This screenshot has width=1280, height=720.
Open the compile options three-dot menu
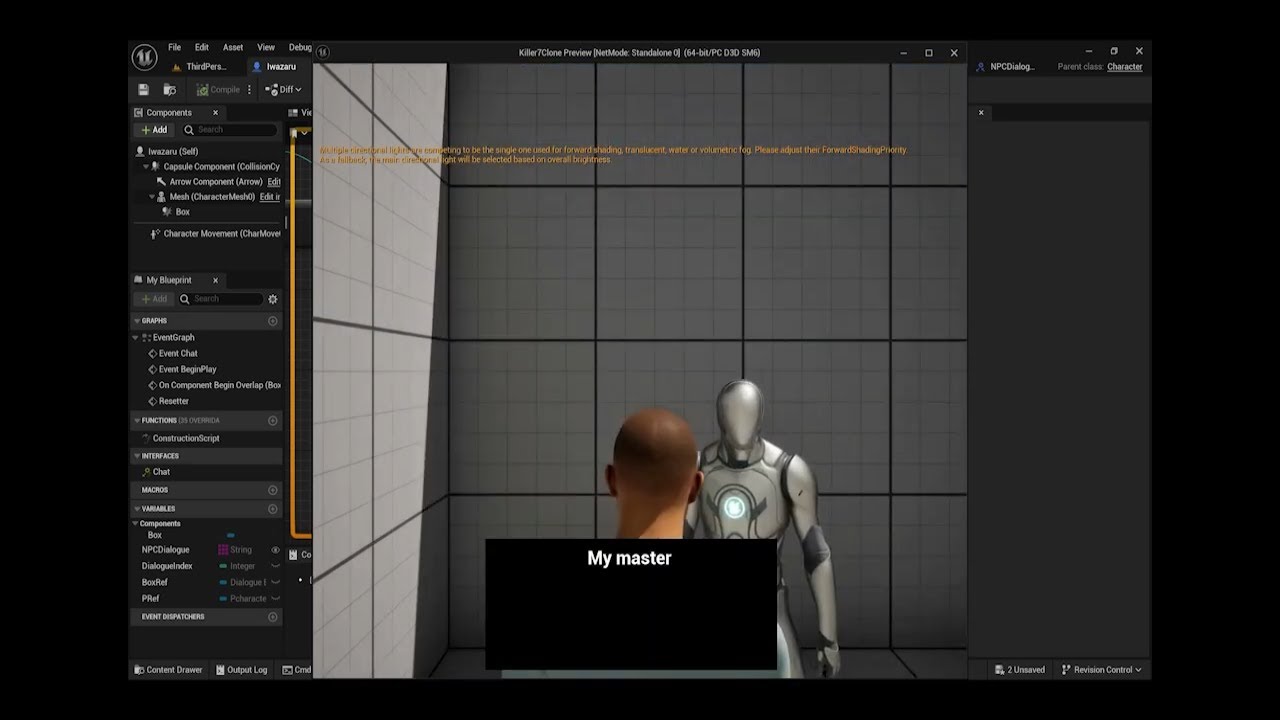pyautogui.click(x=250, y=90)
